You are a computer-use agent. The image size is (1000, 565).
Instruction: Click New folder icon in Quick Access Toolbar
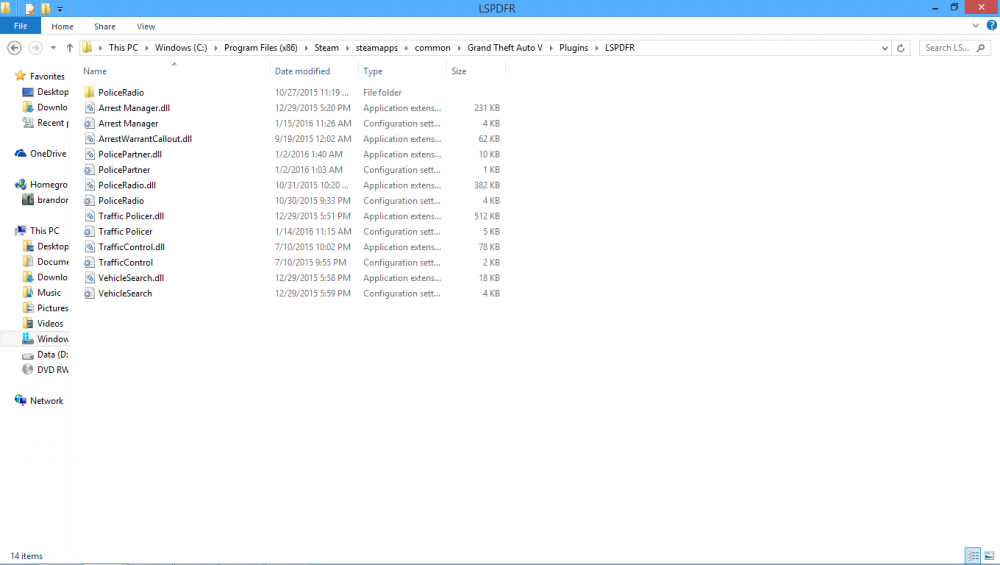45,9
